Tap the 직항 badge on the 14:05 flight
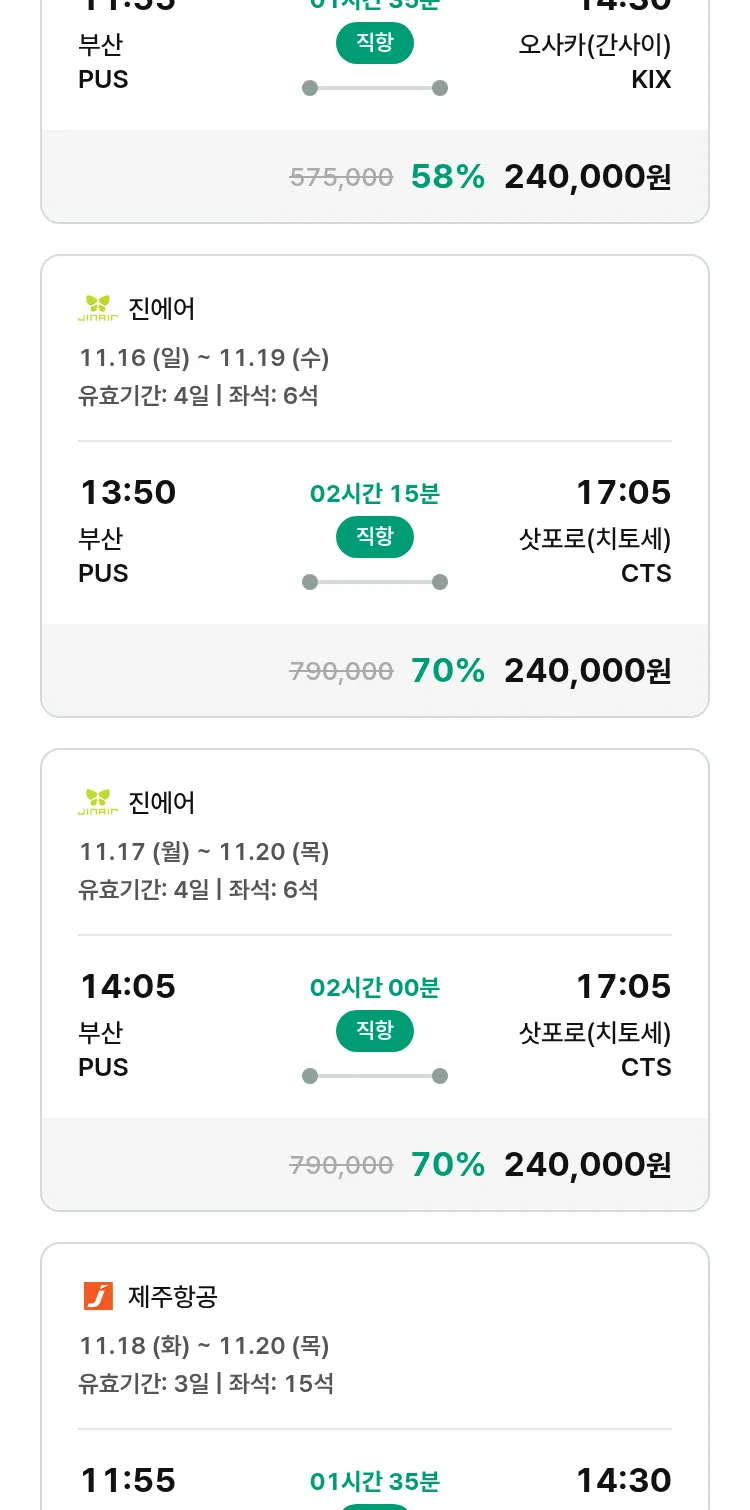The width and height of the screenshot is (750, 1510). coord(375,1032)
